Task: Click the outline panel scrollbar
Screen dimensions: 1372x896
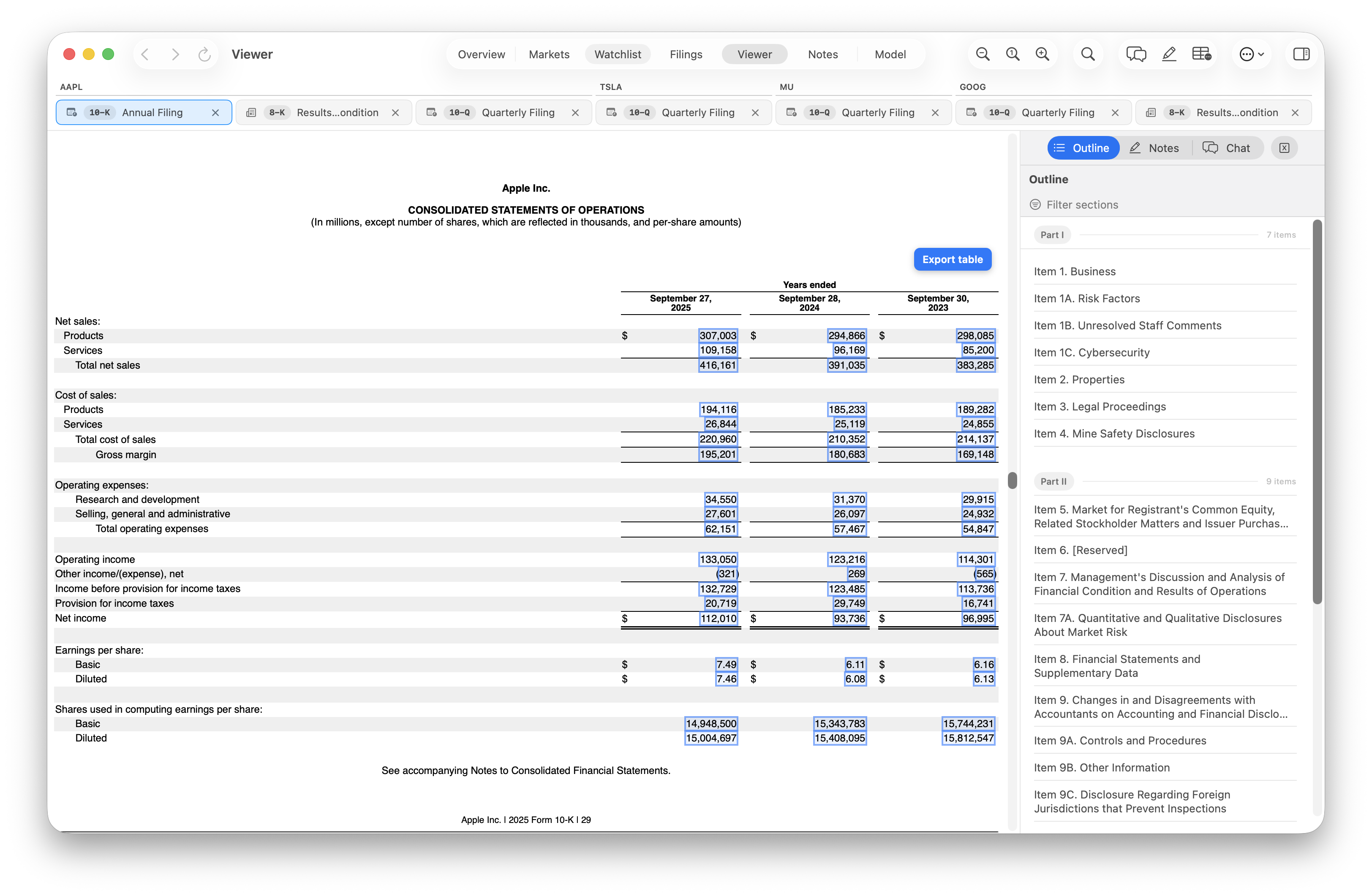Action: click(1317, 411)
